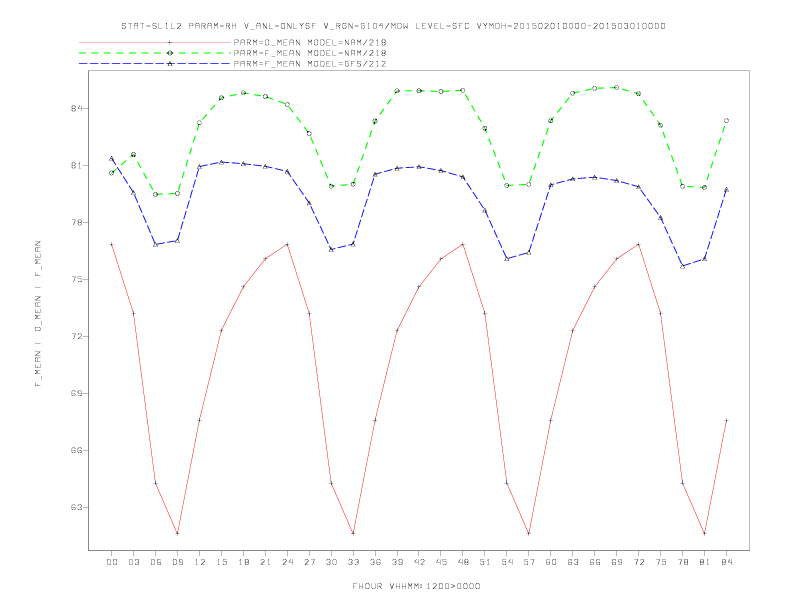This screenshot has height=612, width=792.
Task: Click x-axis tick label 00
Action: tap(112, 562)
